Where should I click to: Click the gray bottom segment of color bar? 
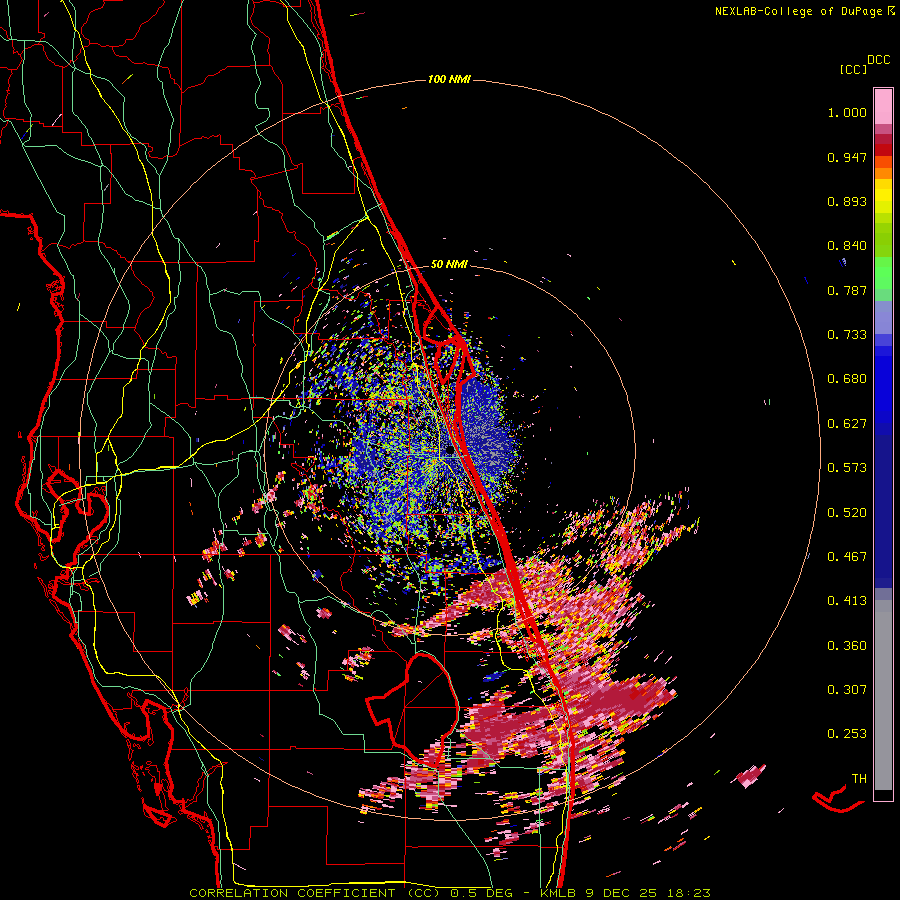point(883,695)
